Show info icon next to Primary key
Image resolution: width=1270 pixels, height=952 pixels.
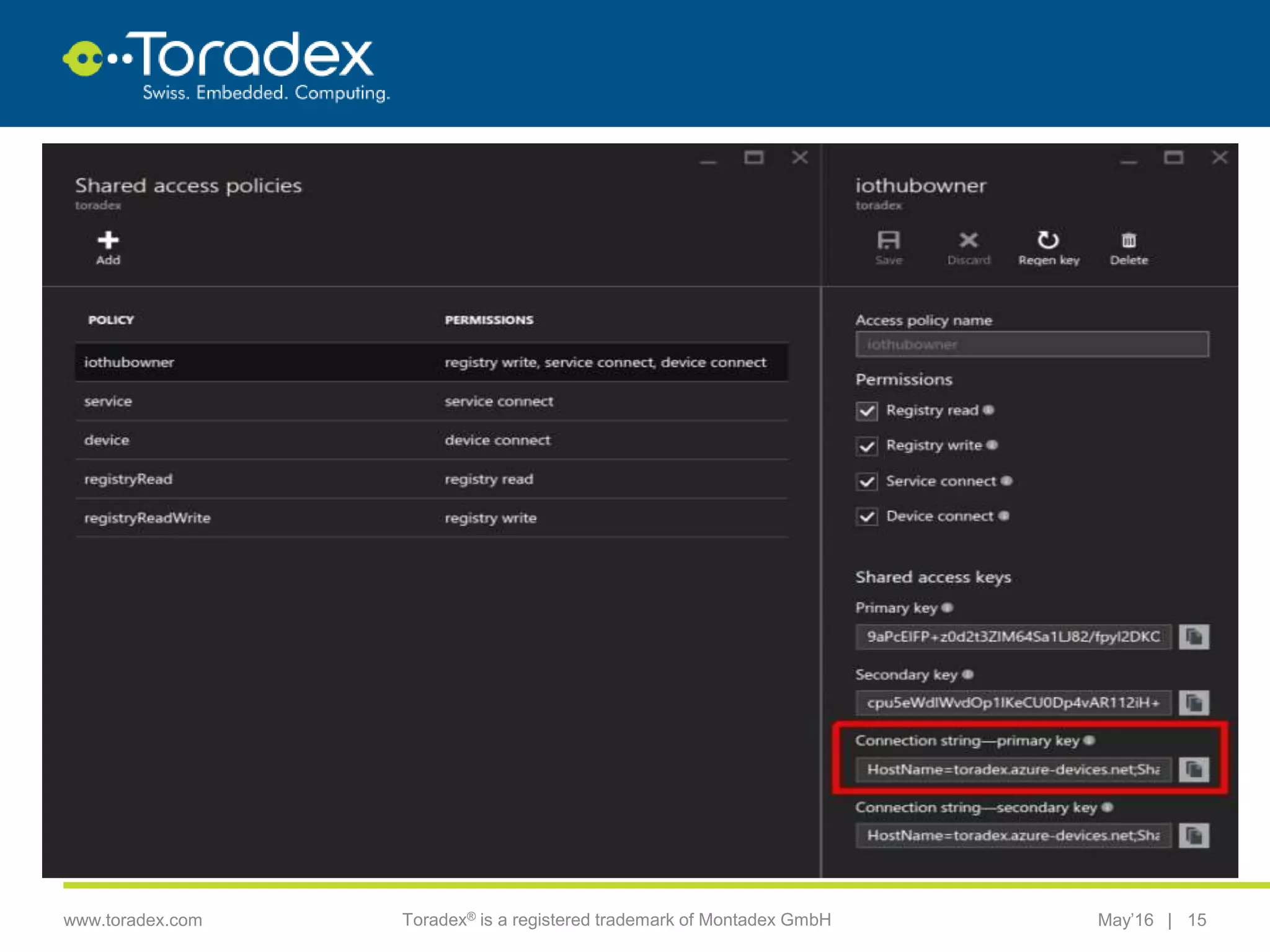coord(947,607)
